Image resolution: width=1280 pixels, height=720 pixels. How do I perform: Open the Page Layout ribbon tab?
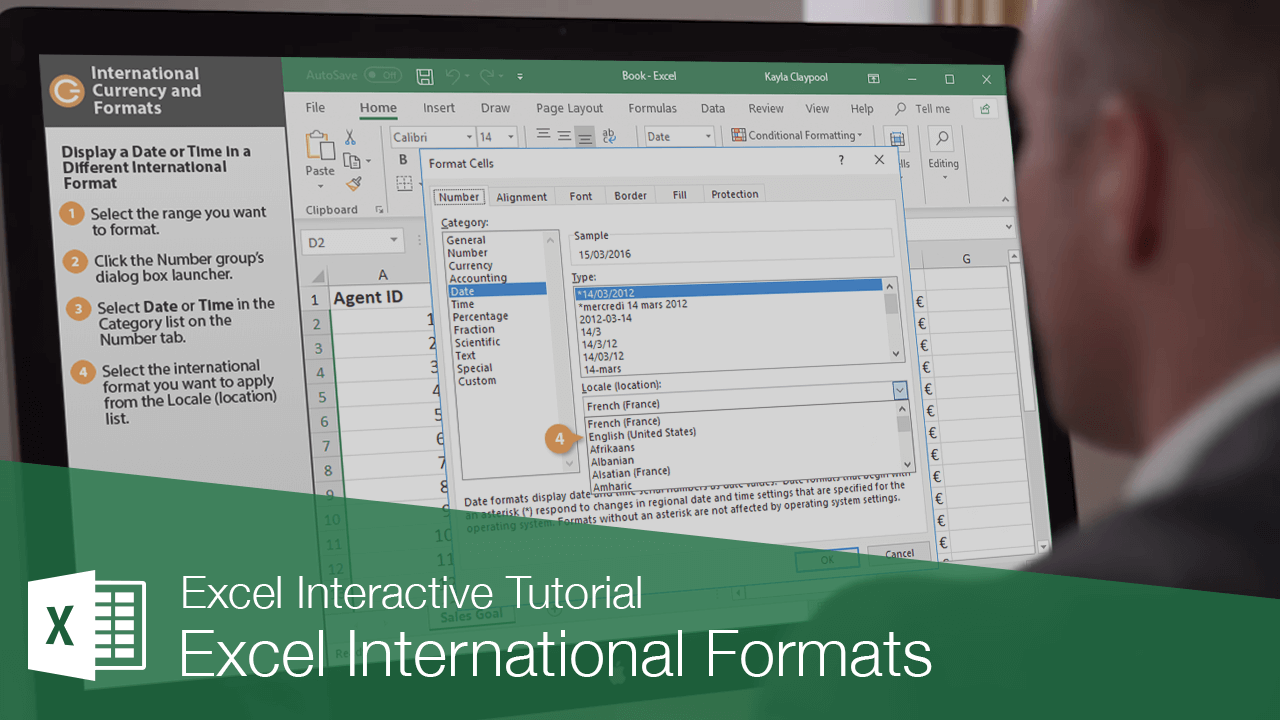[569, 108]
